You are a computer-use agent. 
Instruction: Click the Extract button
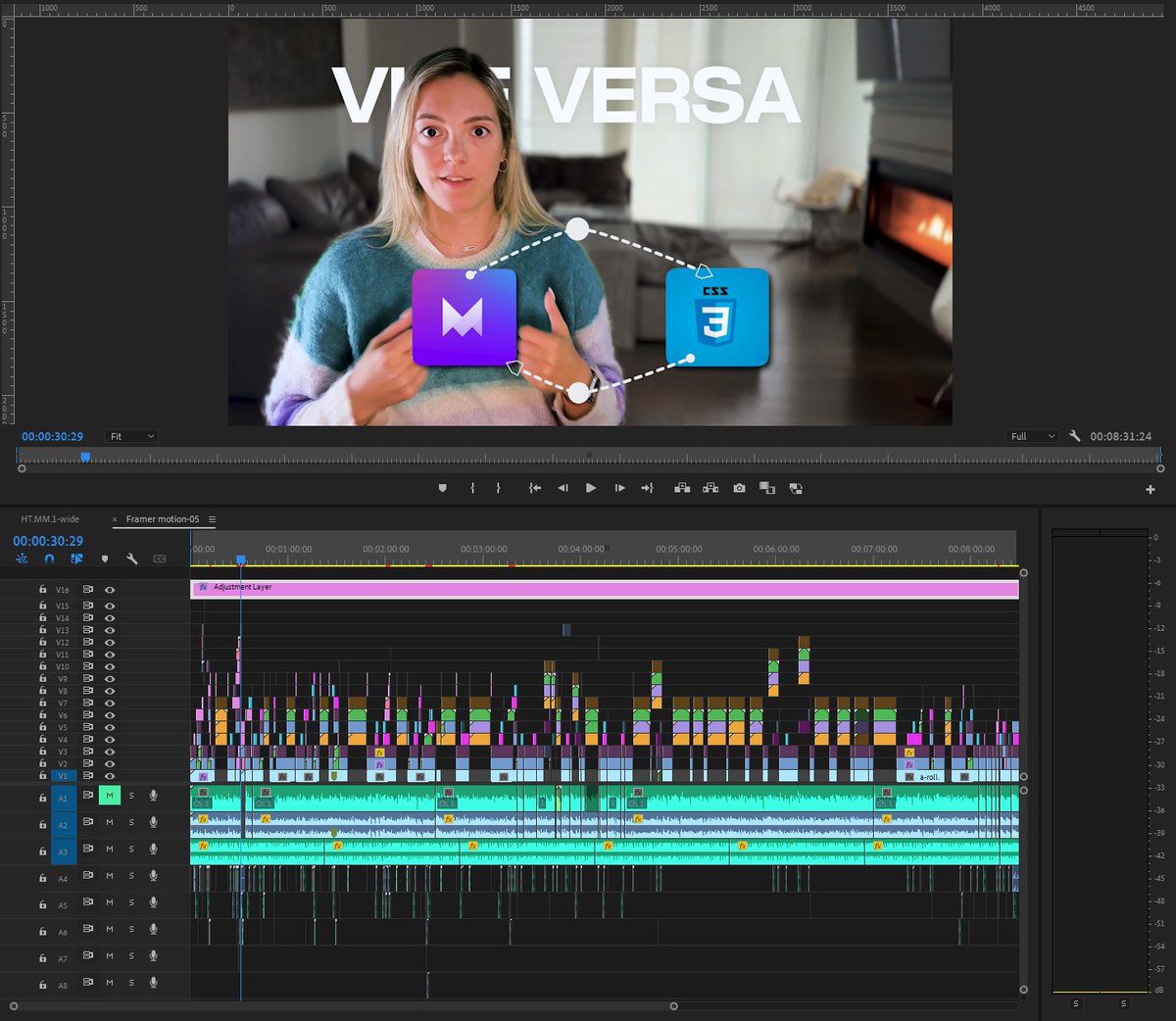[710, 488]
